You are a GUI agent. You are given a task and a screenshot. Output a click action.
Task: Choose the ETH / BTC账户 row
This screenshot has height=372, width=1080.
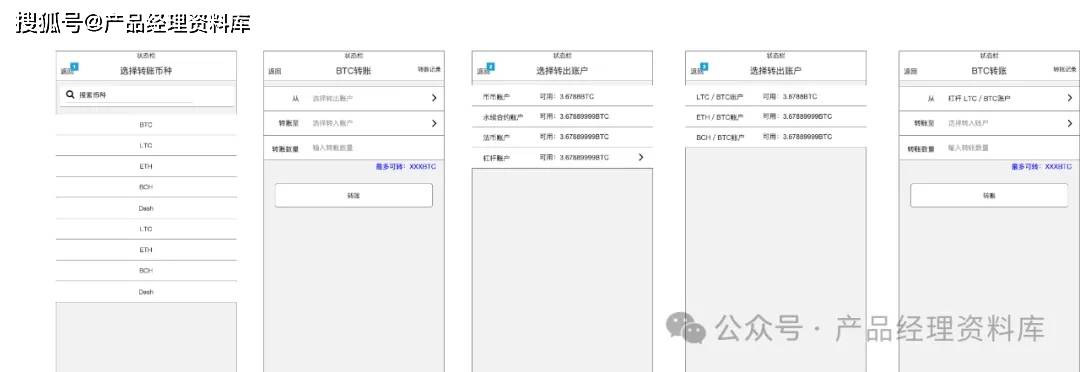tap(776, 116)
